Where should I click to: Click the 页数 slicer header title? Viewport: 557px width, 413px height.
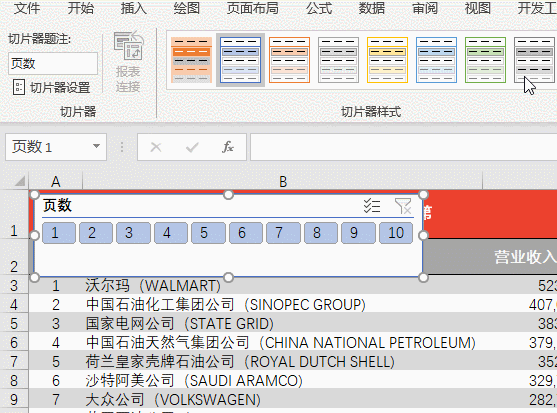pos(58,206)
